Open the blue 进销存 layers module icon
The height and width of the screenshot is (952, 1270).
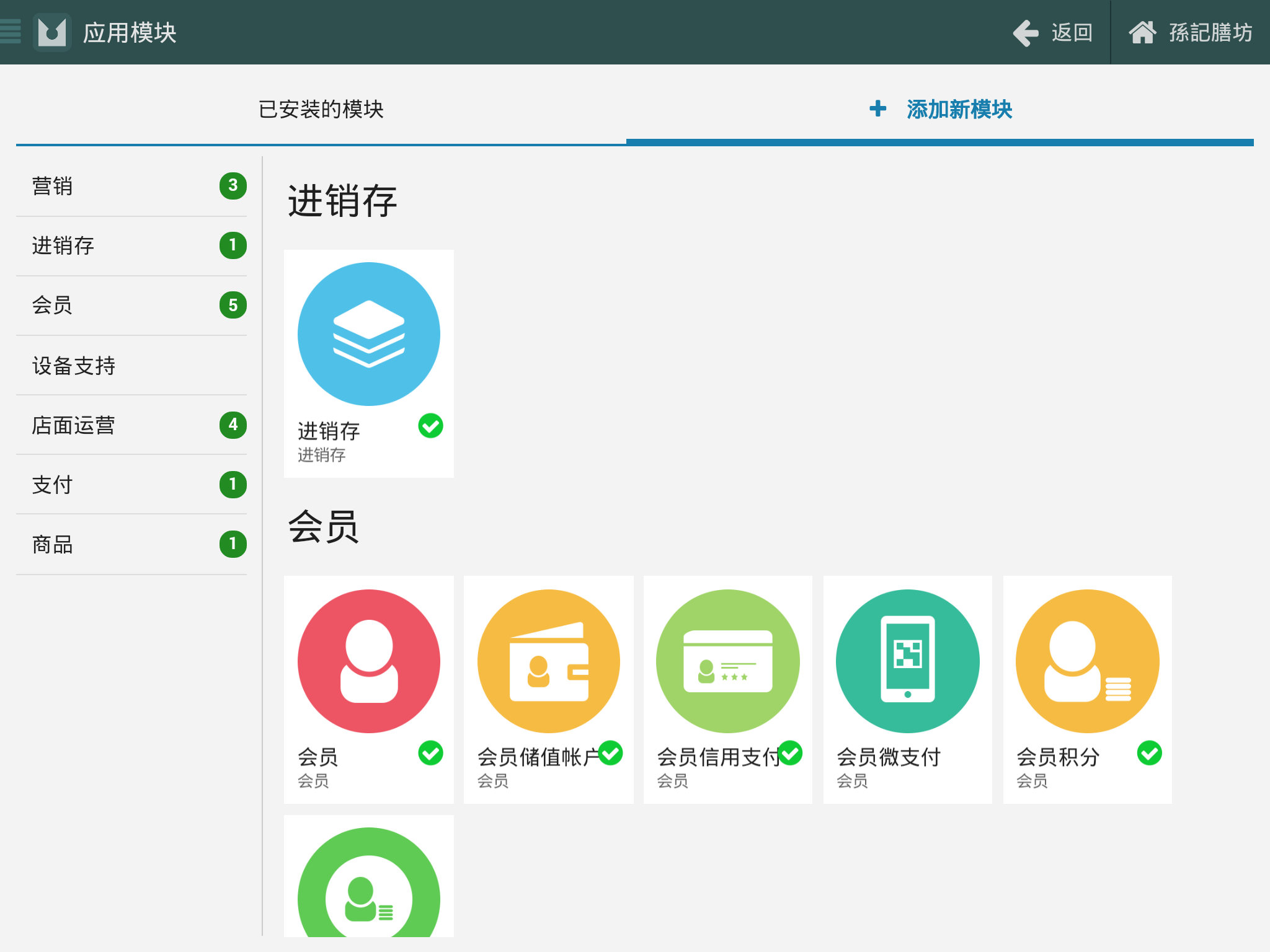click(x=369, y=334)
